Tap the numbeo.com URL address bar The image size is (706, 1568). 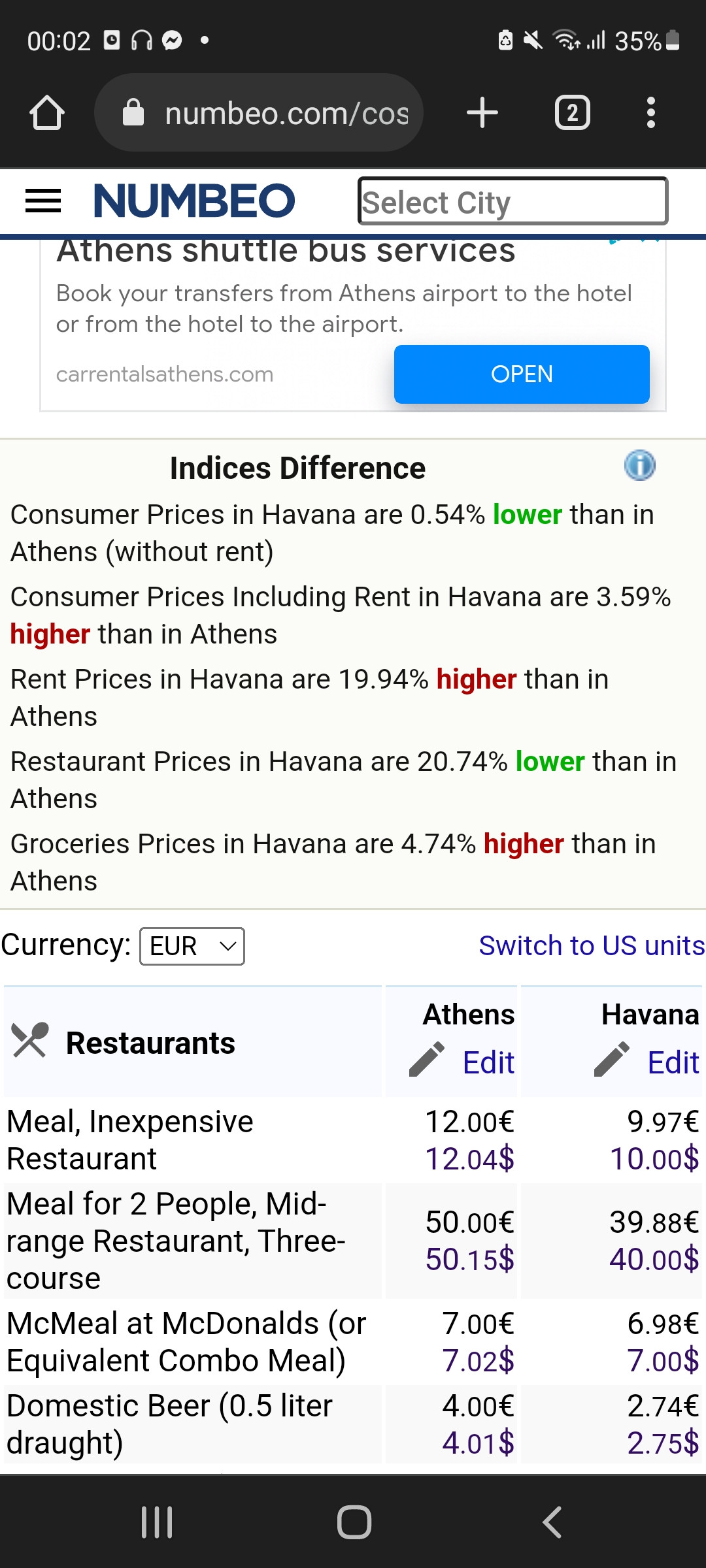click(x=286, y=114)
